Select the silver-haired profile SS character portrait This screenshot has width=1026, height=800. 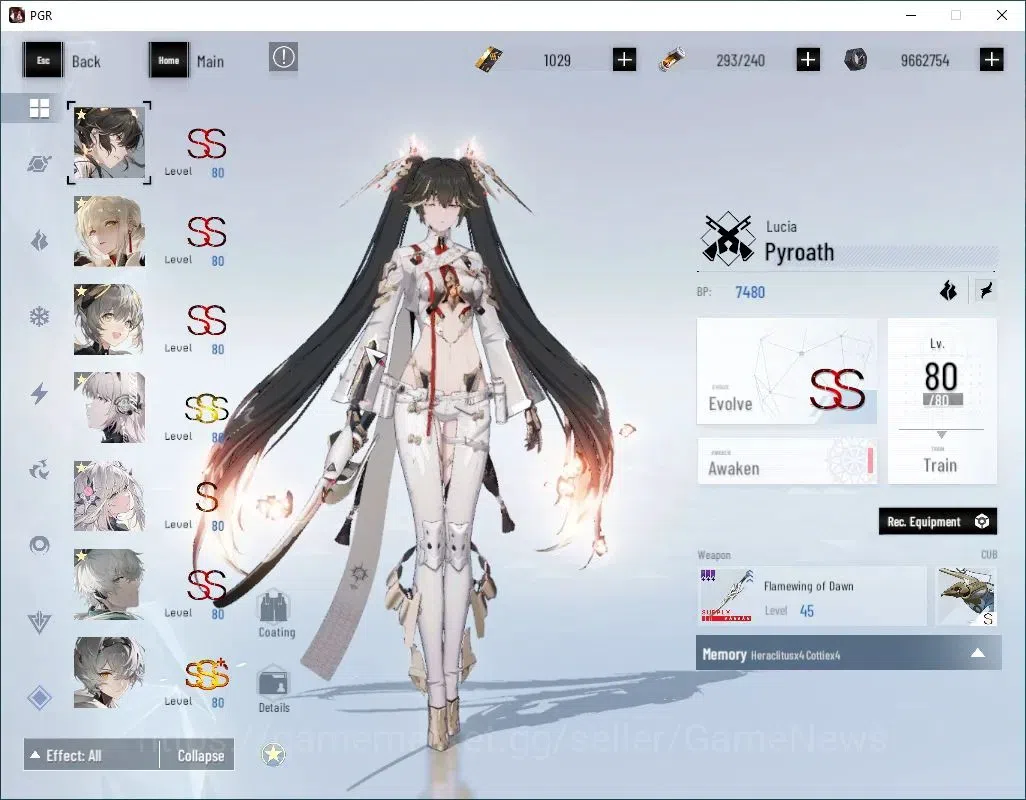(109, 584)
